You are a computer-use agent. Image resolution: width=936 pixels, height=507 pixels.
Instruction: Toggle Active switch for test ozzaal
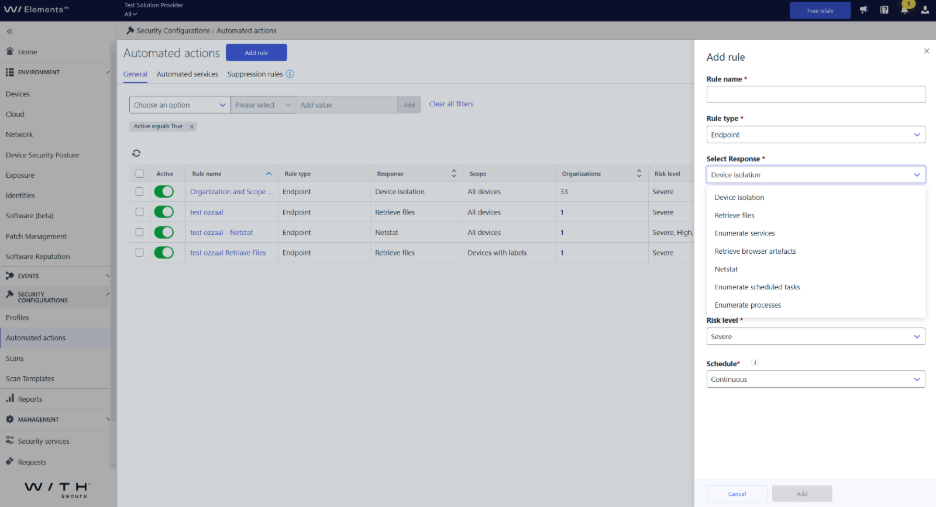(x=164, y=212)
